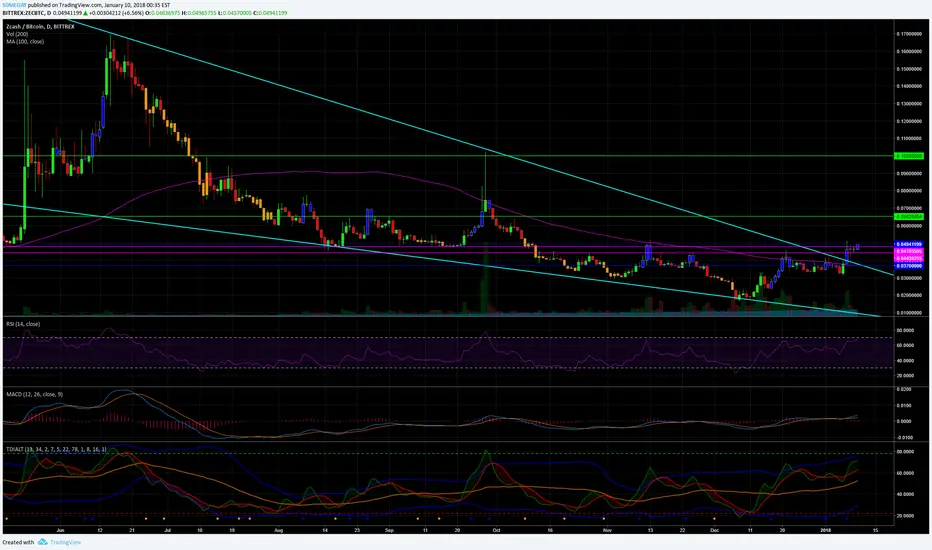Click the closing price value after C:
Image resolution: width=932 pixels, height=550 pixels.
273,12
